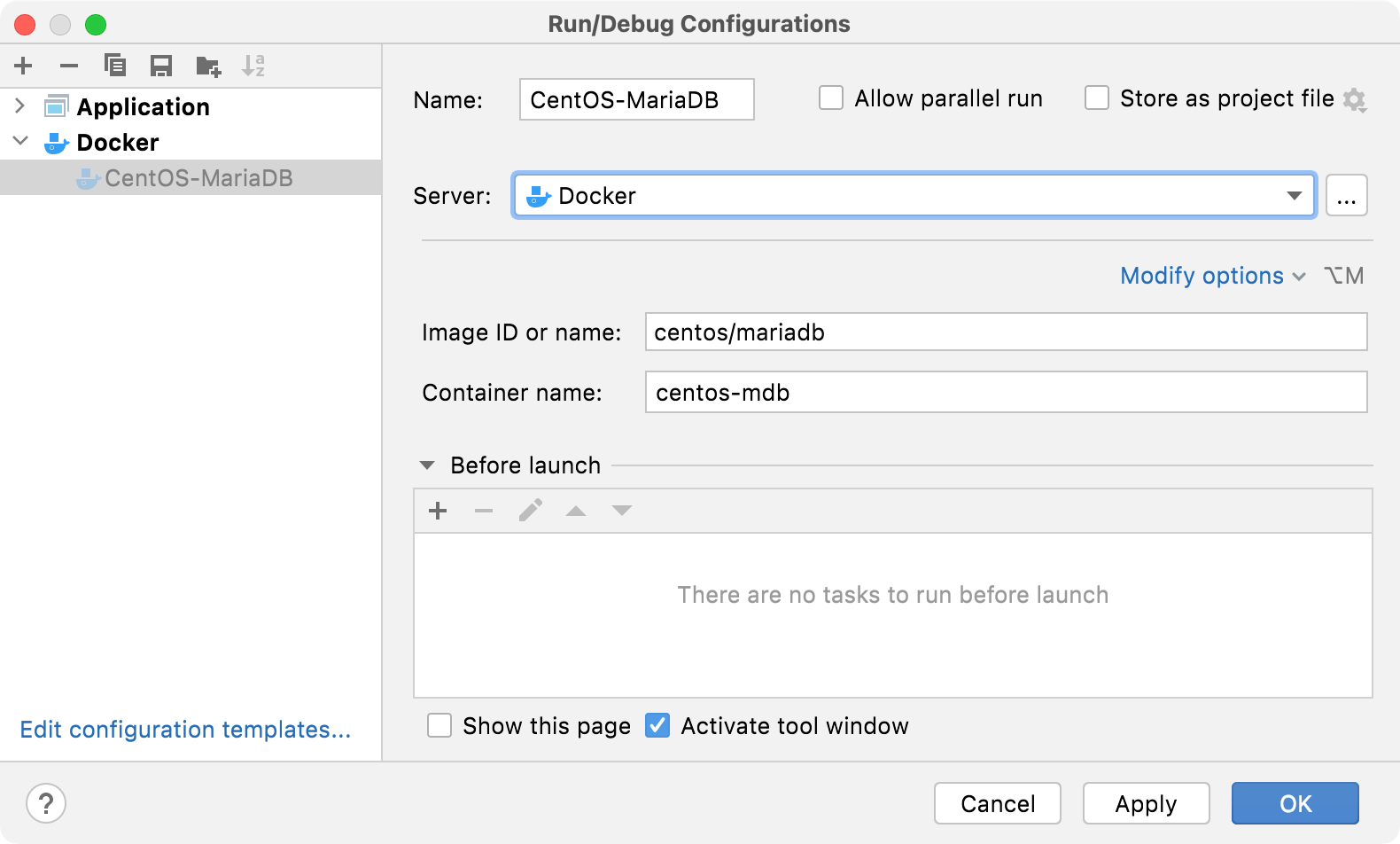Expand the Application tree node
The height and width of the screenshot is (844, 1400).
click(x=20, y=106)
